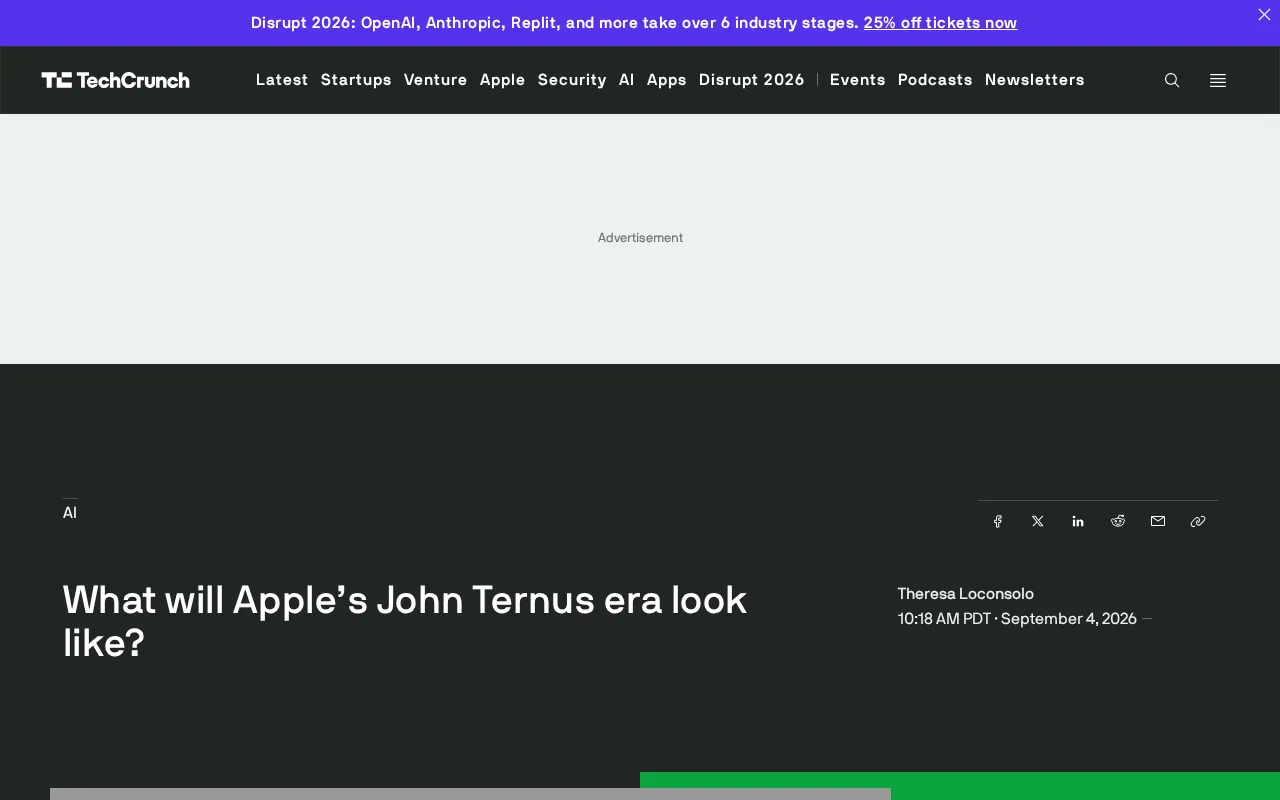
Task: Open the Startups nav item
Action: coord(356,80)
